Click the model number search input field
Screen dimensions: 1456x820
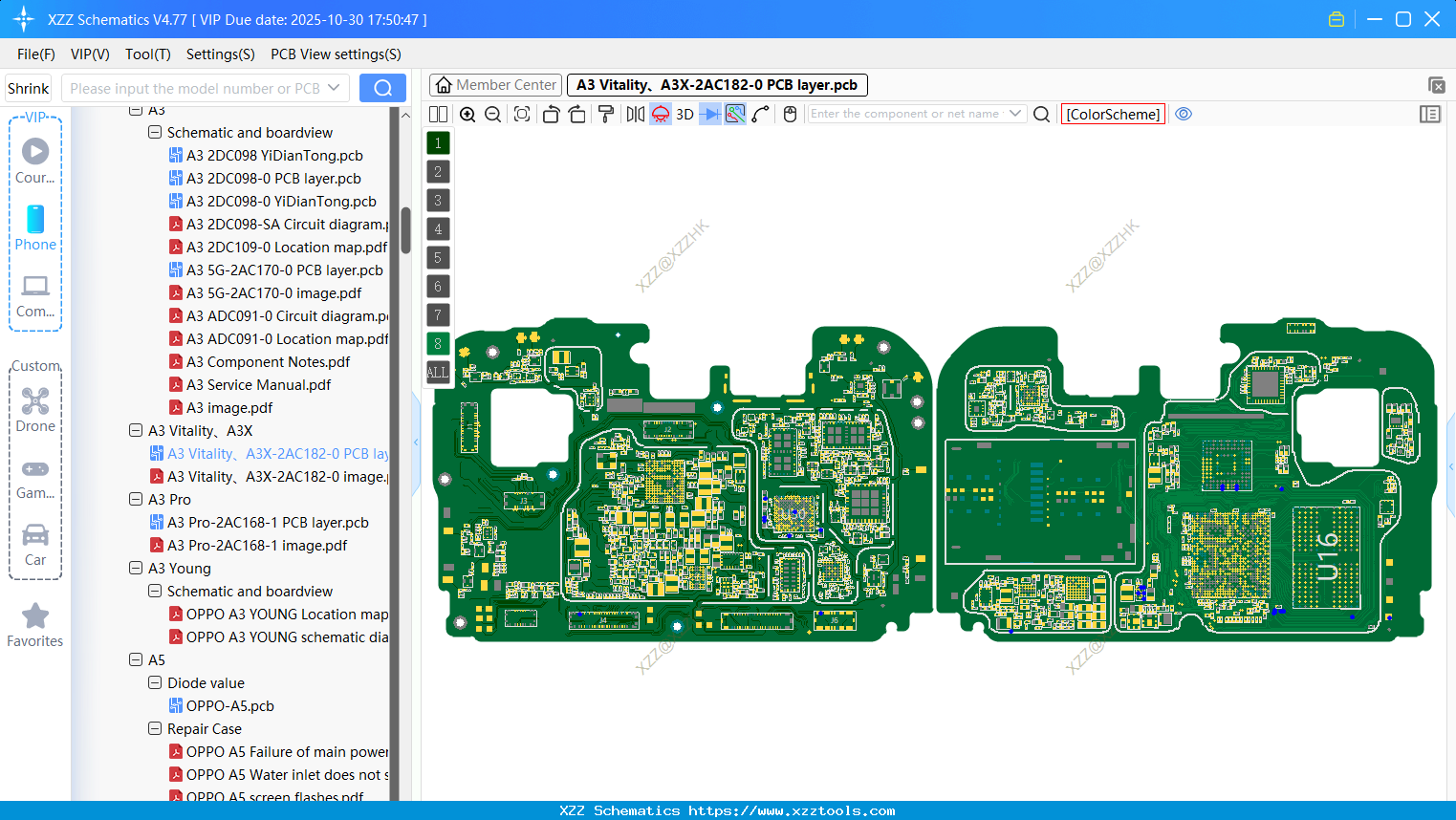[x=195, y=88]
